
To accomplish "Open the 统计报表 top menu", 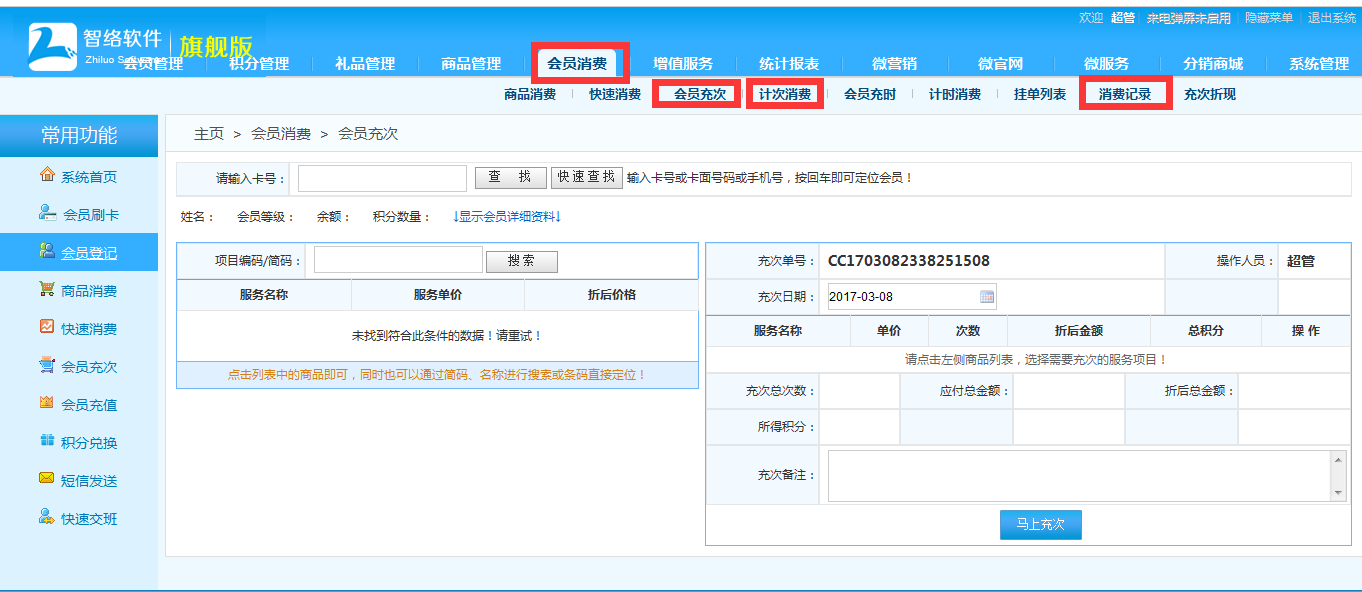I will [x=788, y=64].
